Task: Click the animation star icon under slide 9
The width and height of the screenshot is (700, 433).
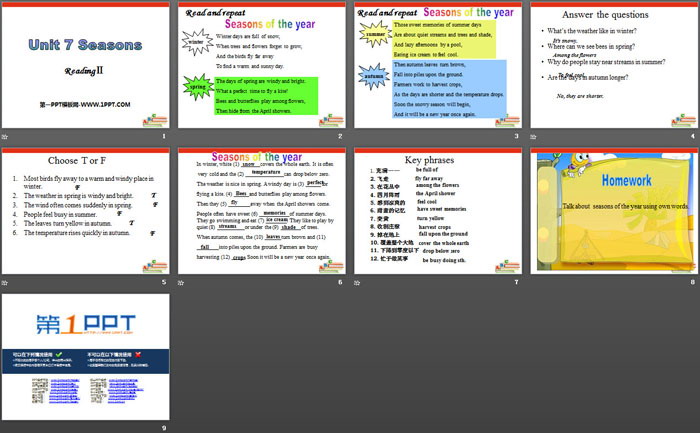Action: tap(6, 428)
